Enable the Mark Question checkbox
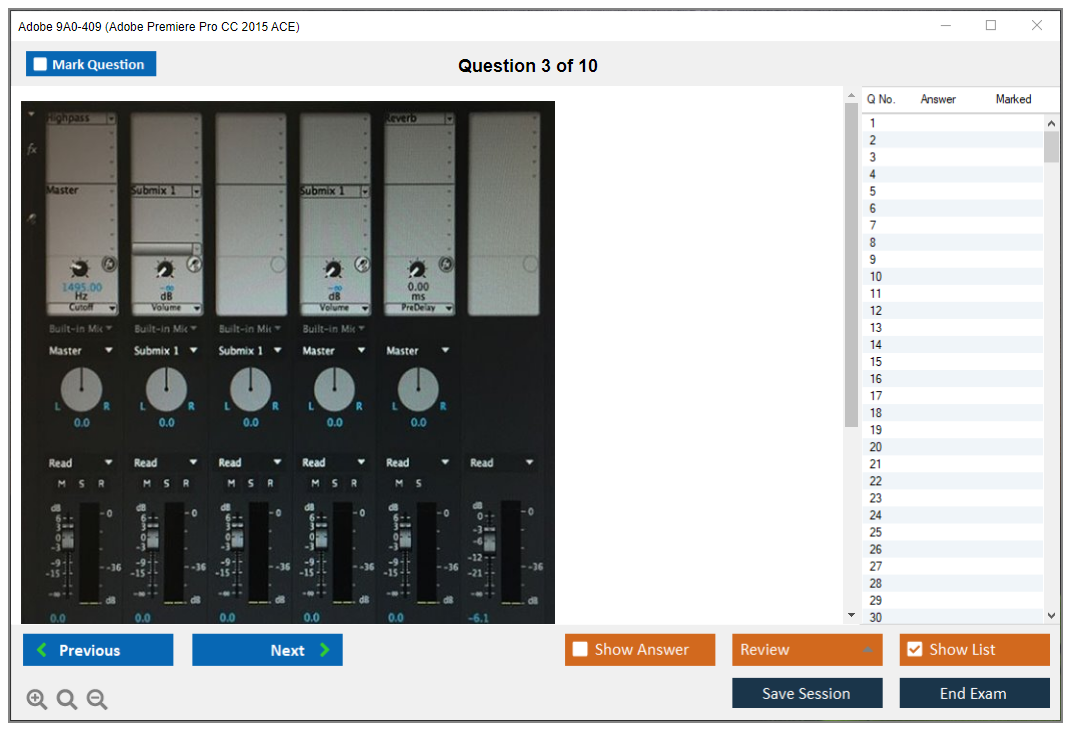 (40, 65)
